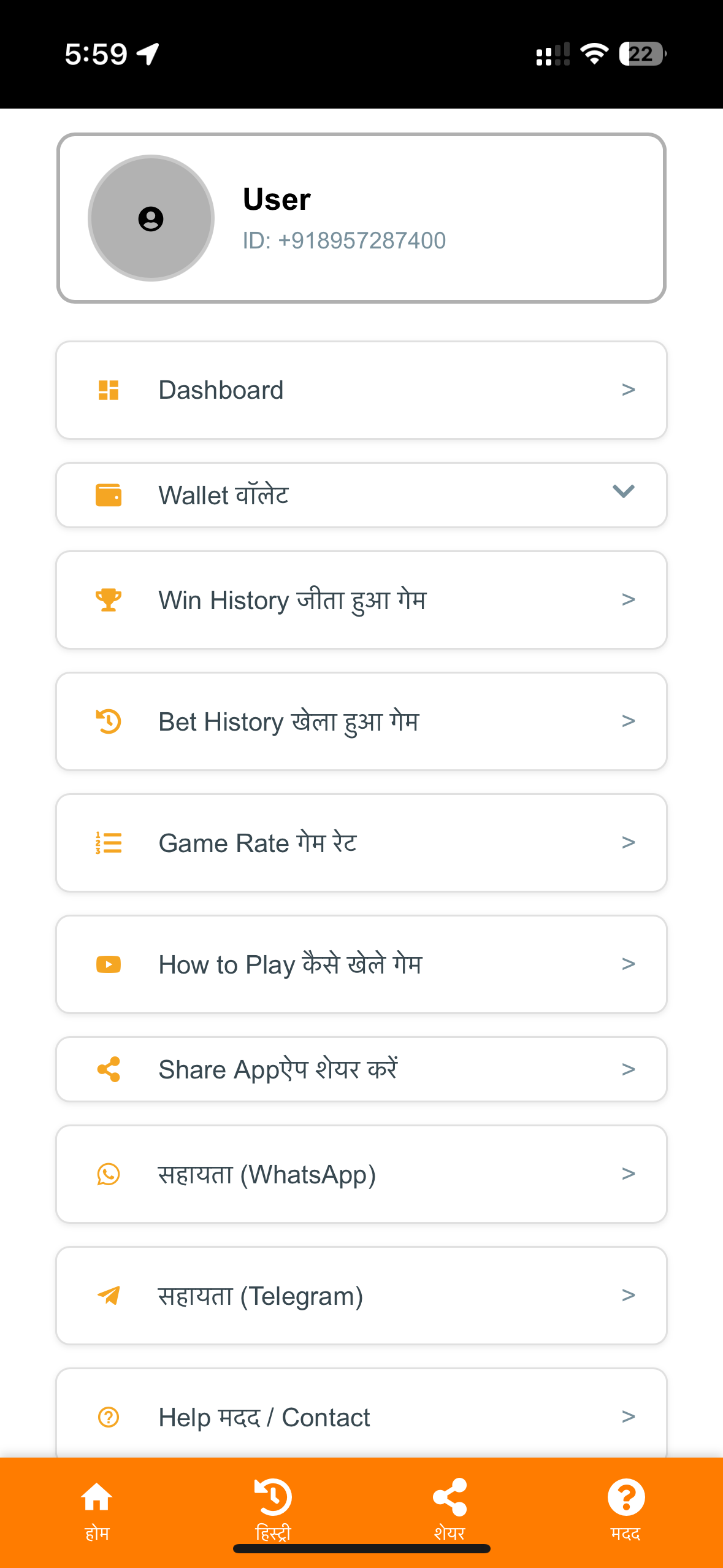Tap the How to Play video icon

click(109, 964)
